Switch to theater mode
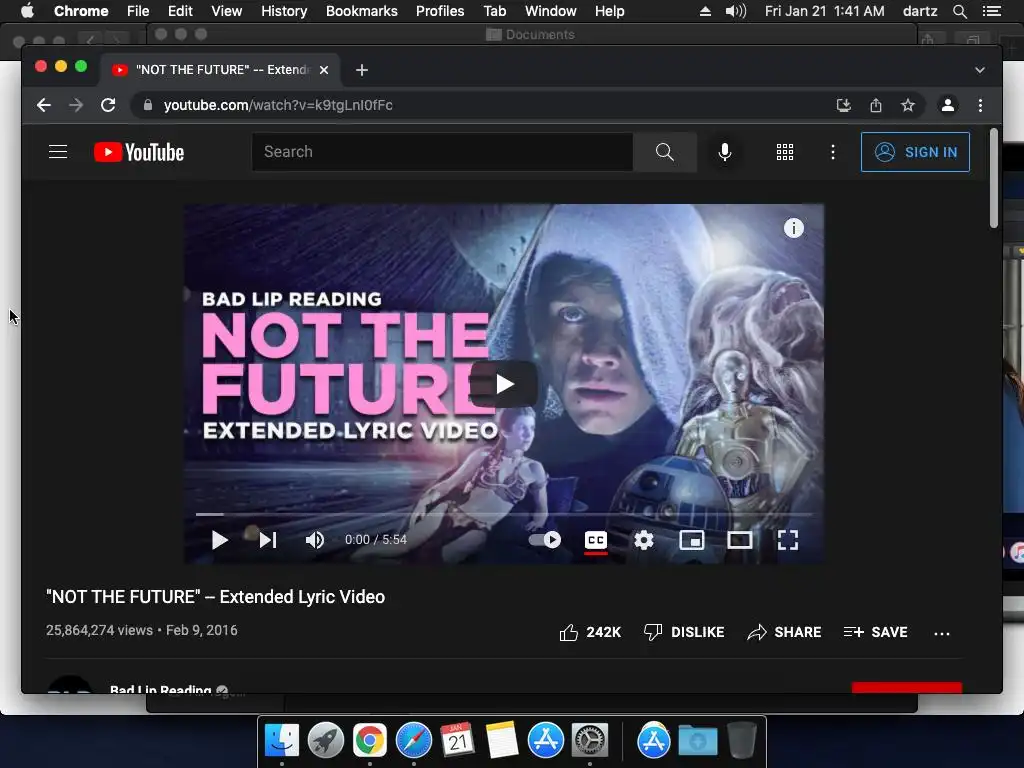This screenshot has width=1024, height=768. (x=740, y=540)
